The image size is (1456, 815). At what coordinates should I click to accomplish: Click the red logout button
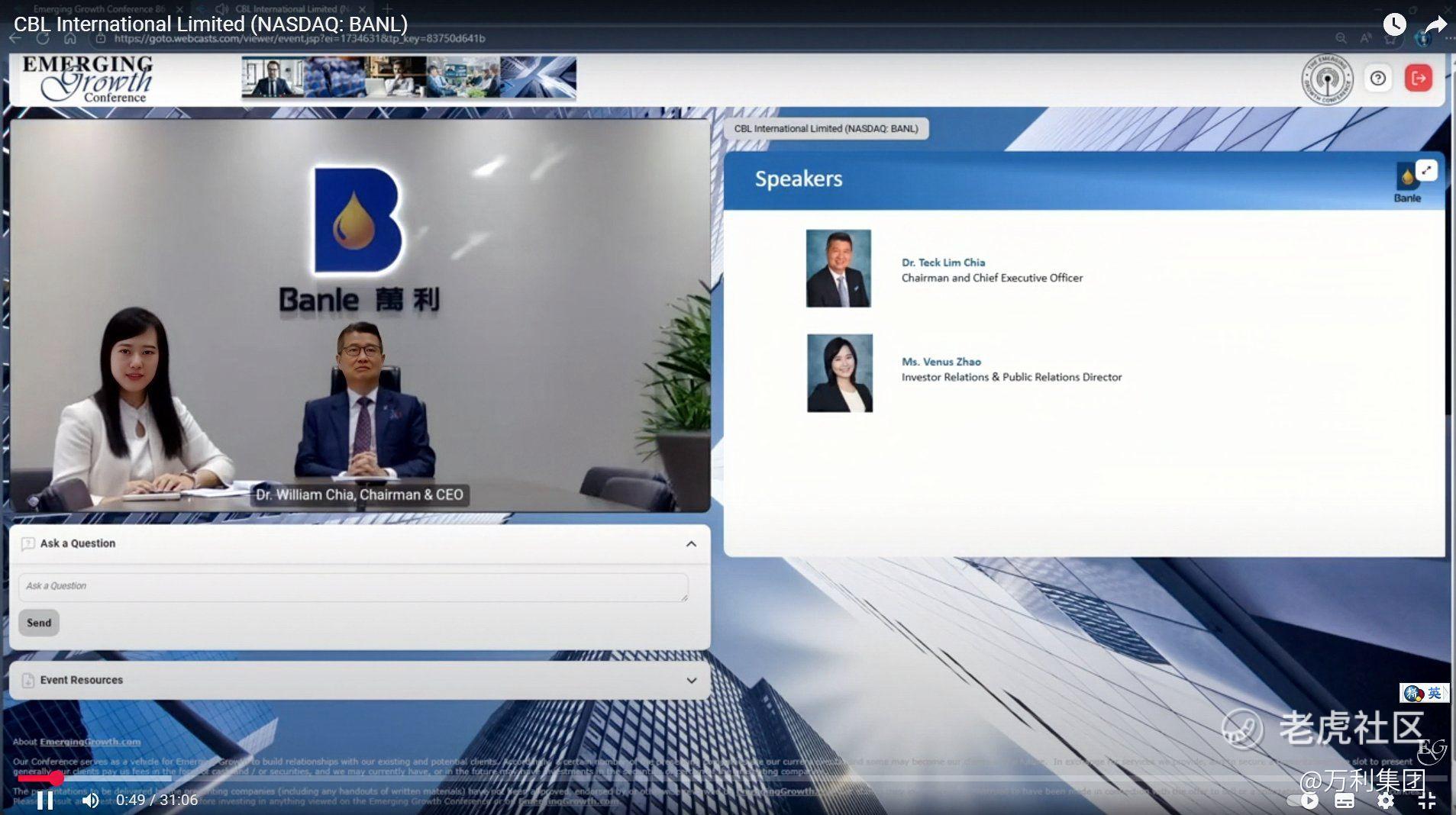click(x=1419, y=78)
